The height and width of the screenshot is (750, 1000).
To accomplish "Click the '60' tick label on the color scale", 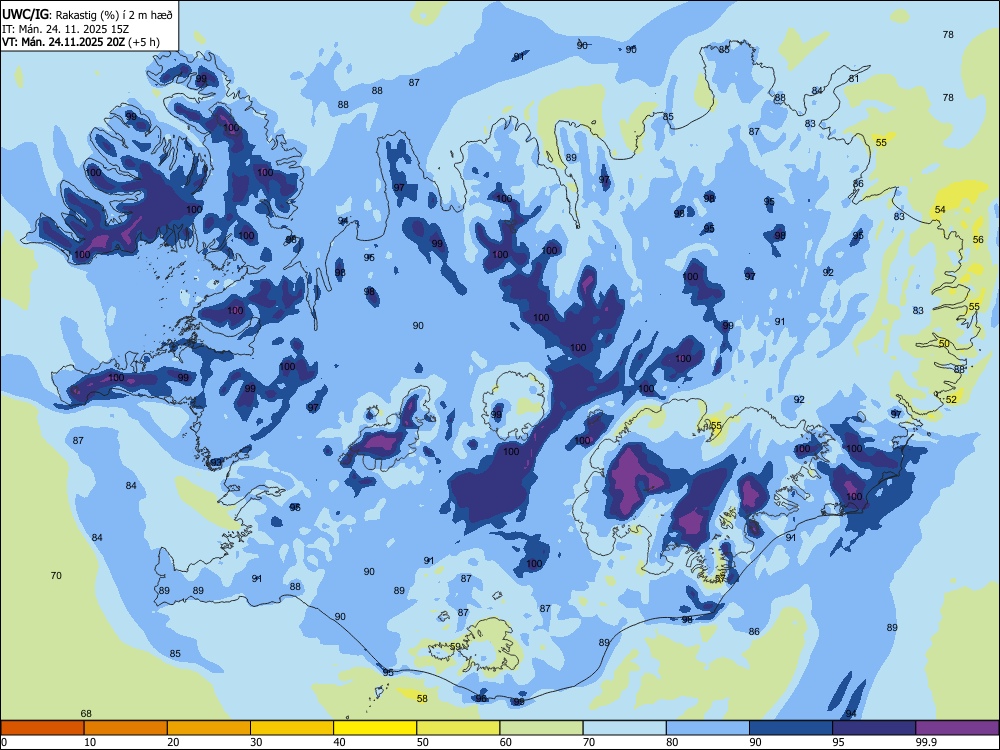I will coord(506,742).
